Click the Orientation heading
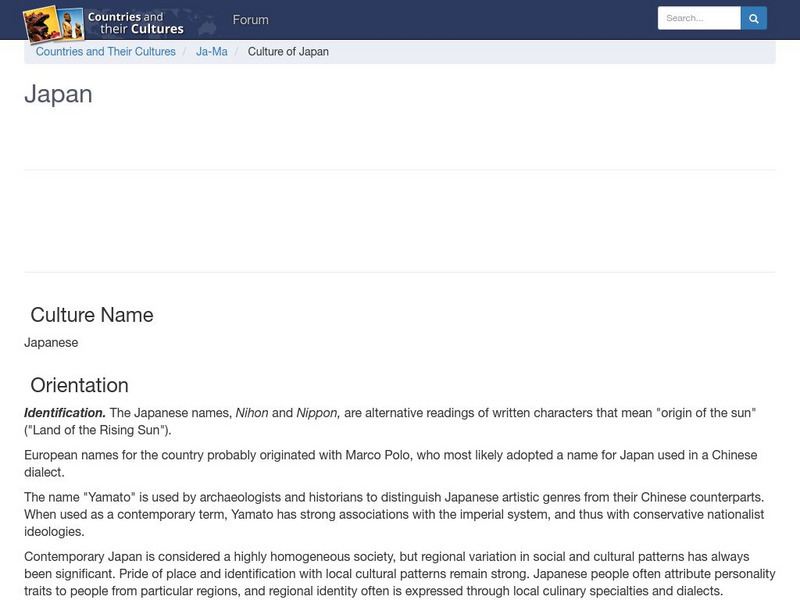This screenshot has height=600, width=800. click(79, 385)
